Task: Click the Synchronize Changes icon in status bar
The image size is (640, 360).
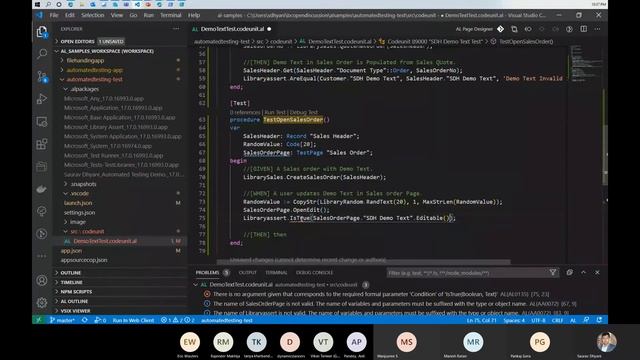Action: coord(84,320)
